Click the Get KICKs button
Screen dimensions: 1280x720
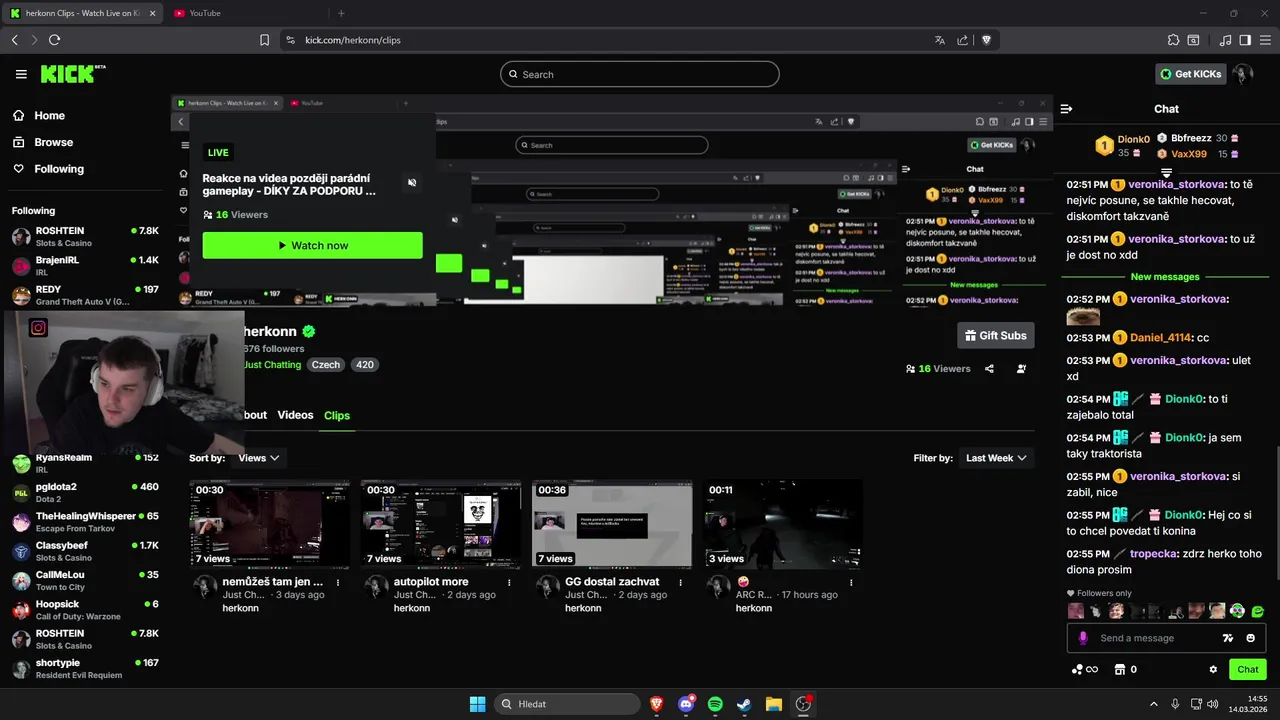tap(1190, 74)
